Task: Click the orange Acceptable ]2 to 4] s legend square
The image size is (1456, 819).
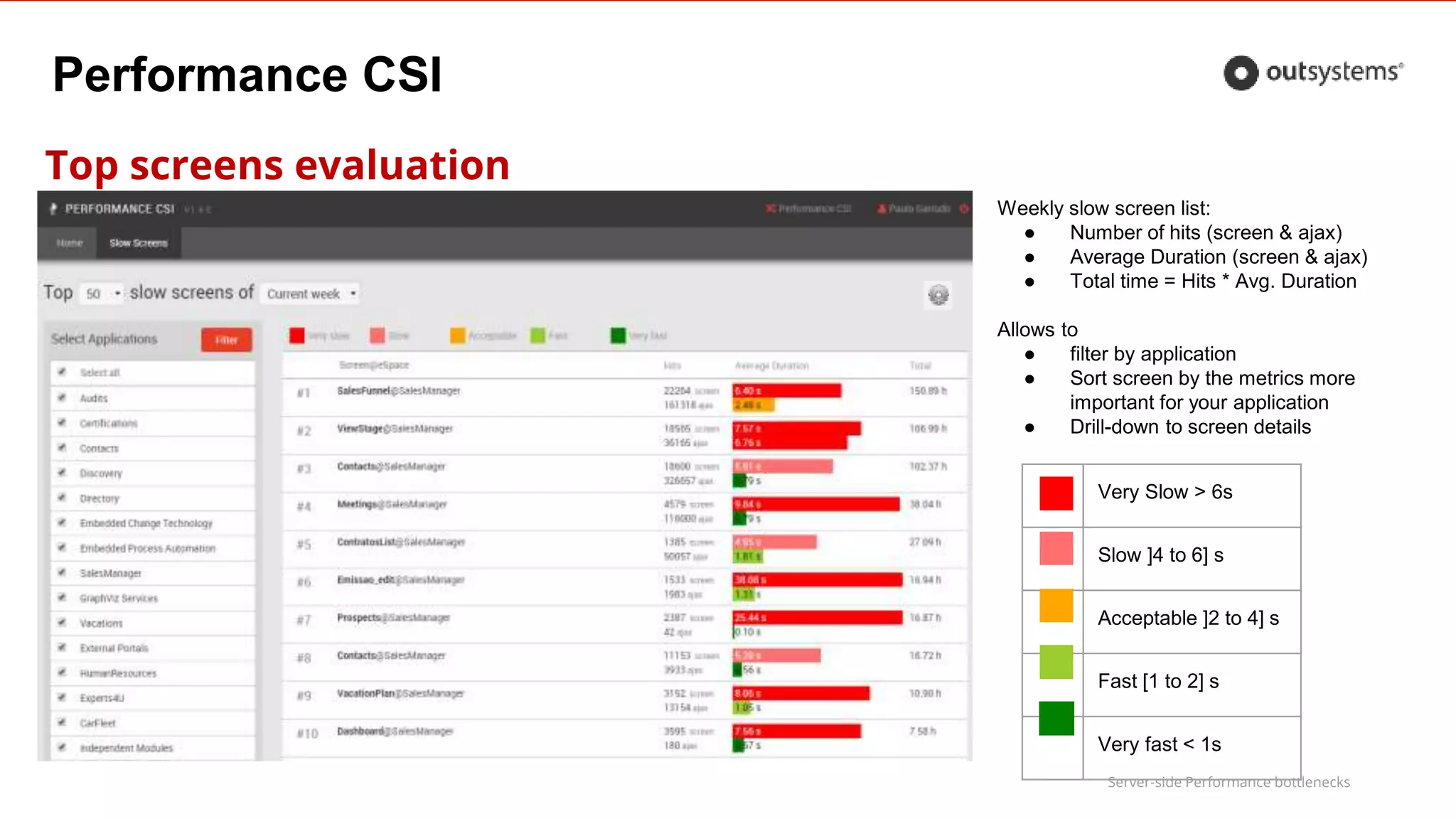Action: pos(1056,606)
